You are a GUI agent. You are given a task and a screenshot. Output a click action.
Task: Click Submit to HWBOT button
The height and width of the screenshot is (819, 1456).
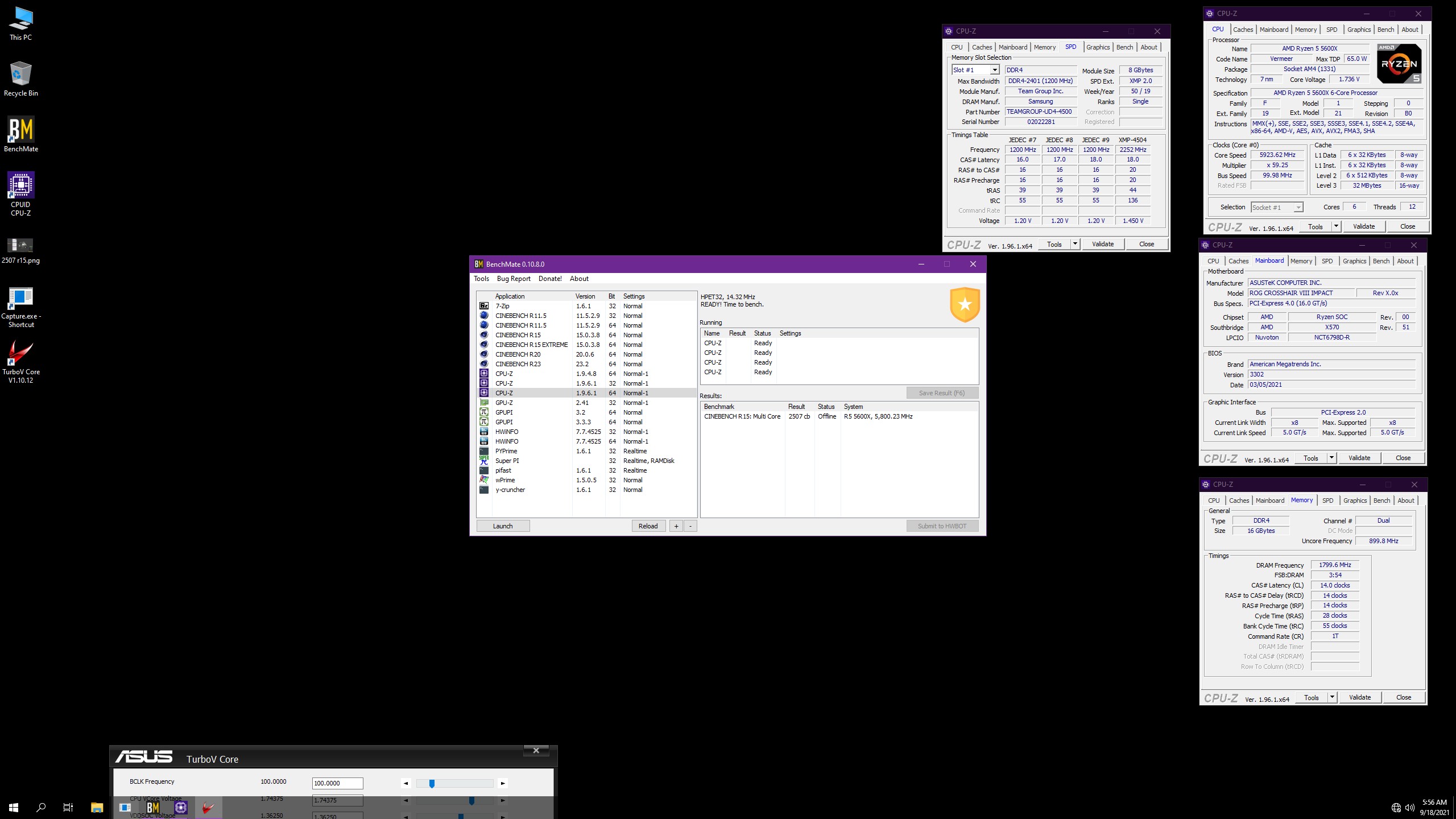[x=942, y=526]
